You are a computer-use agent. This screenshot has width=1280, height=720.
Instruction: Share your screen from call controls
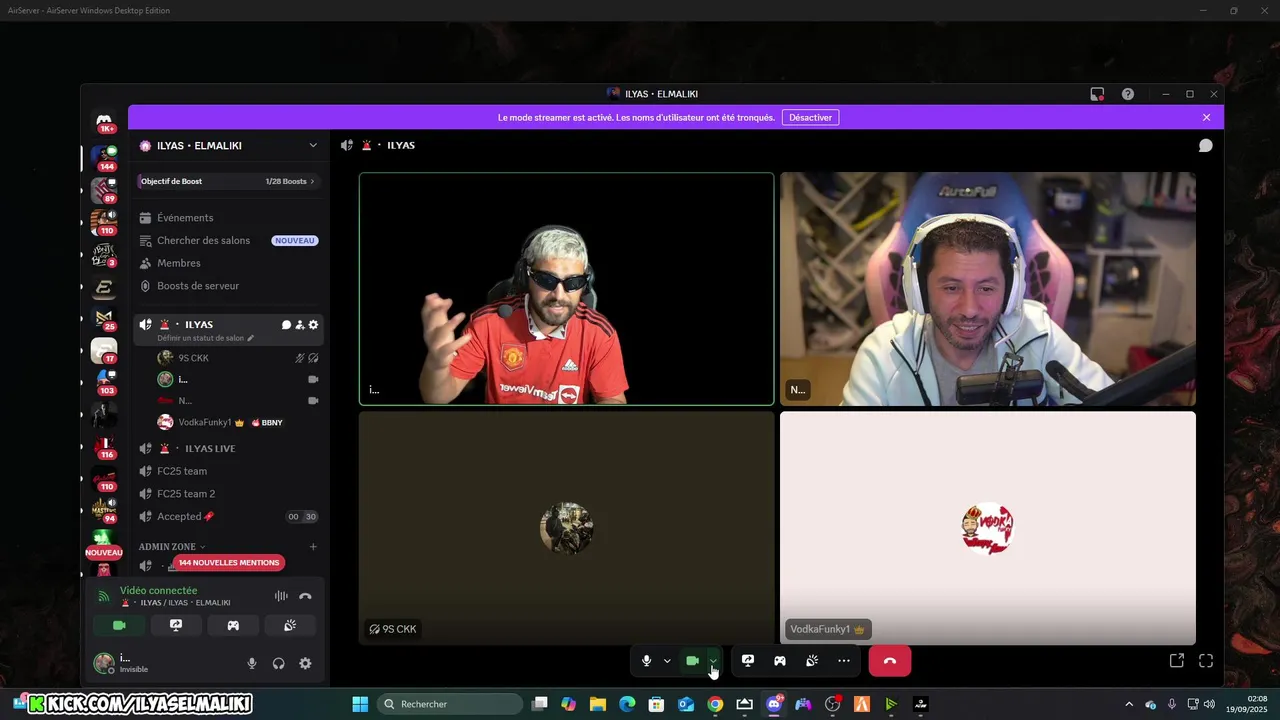point(747,661)
